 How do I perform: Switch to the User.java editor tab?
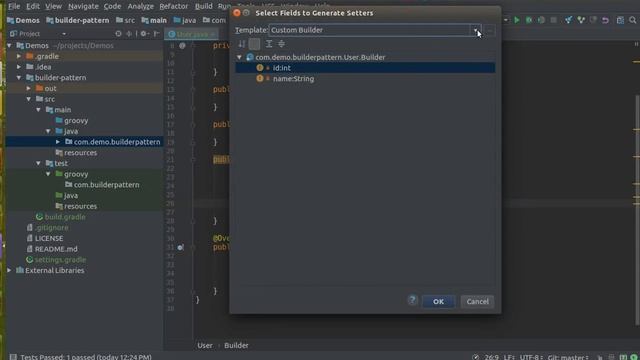(191, 34)
